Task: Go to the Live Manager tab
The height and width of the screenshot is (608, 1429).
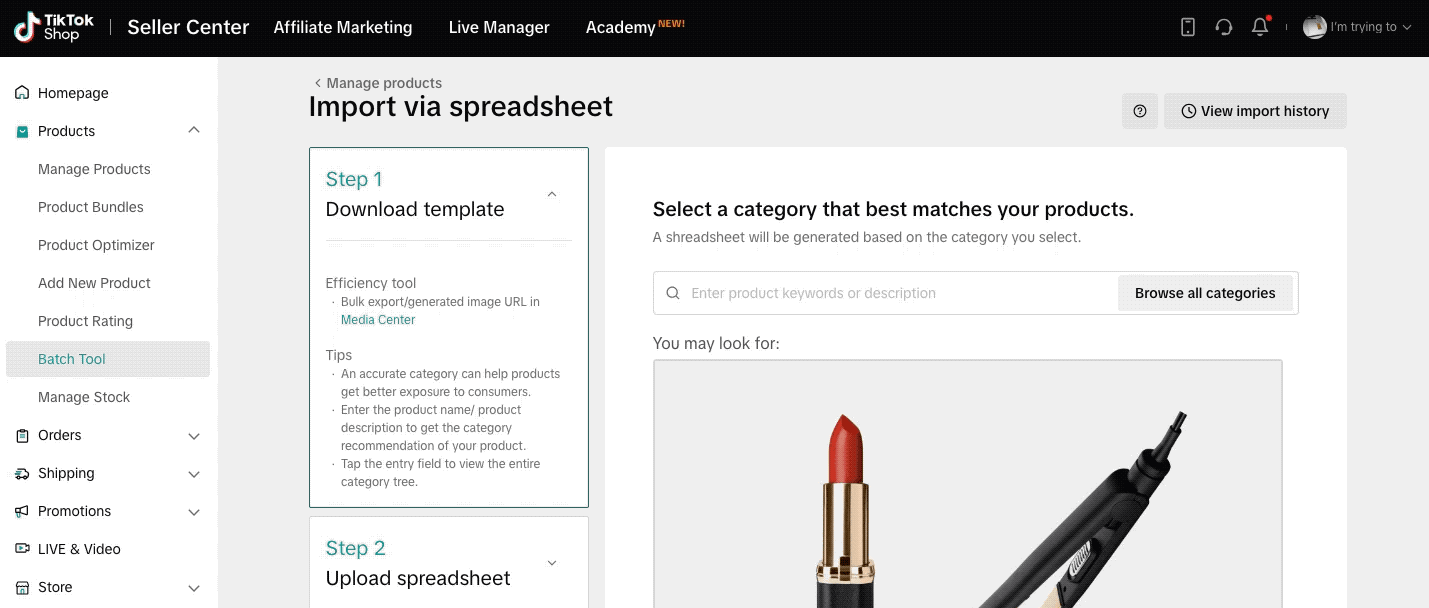Action: 499,27
